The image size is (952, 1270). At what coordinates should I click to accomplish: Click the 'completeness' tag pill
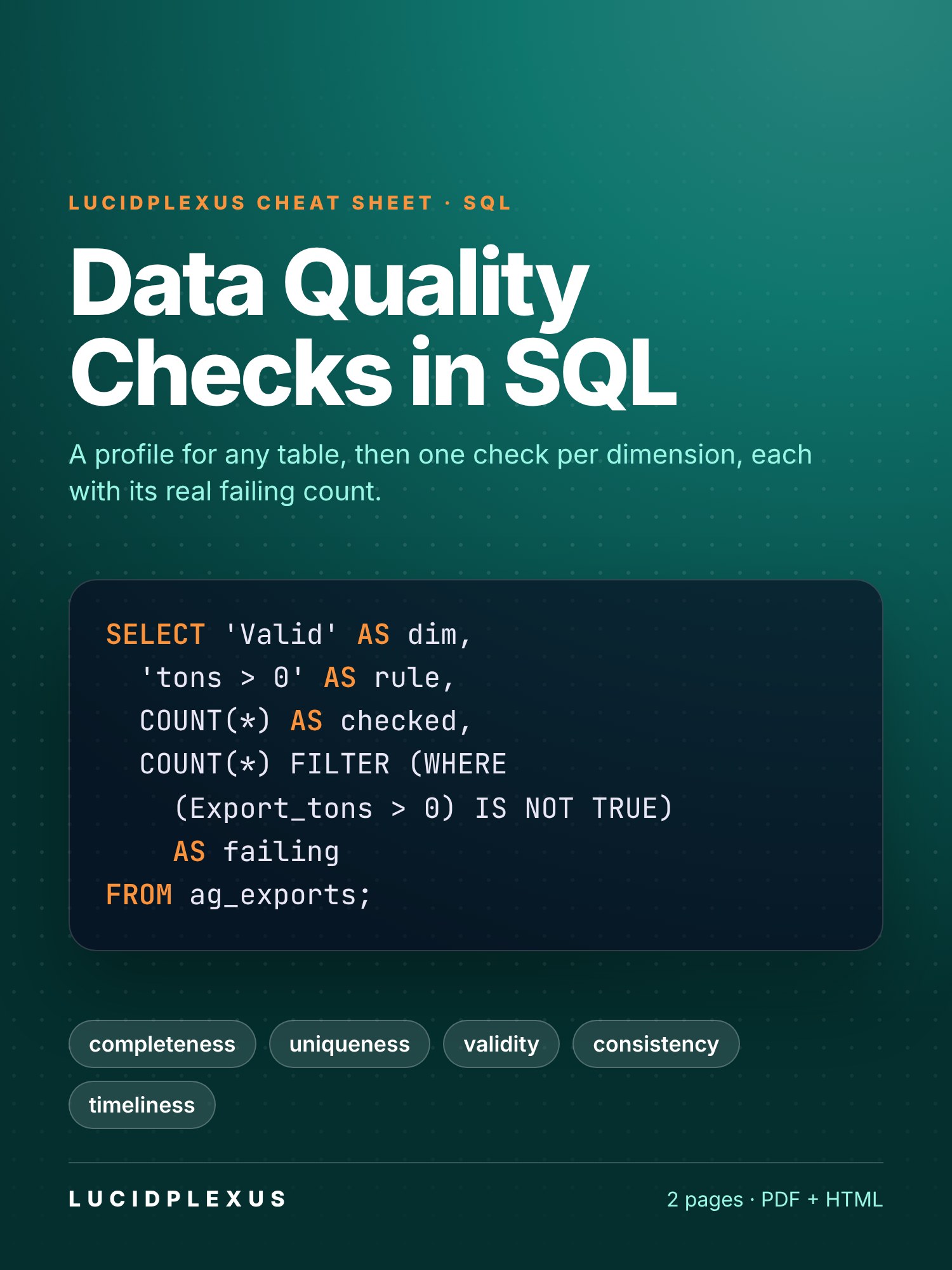[162, 1044]
